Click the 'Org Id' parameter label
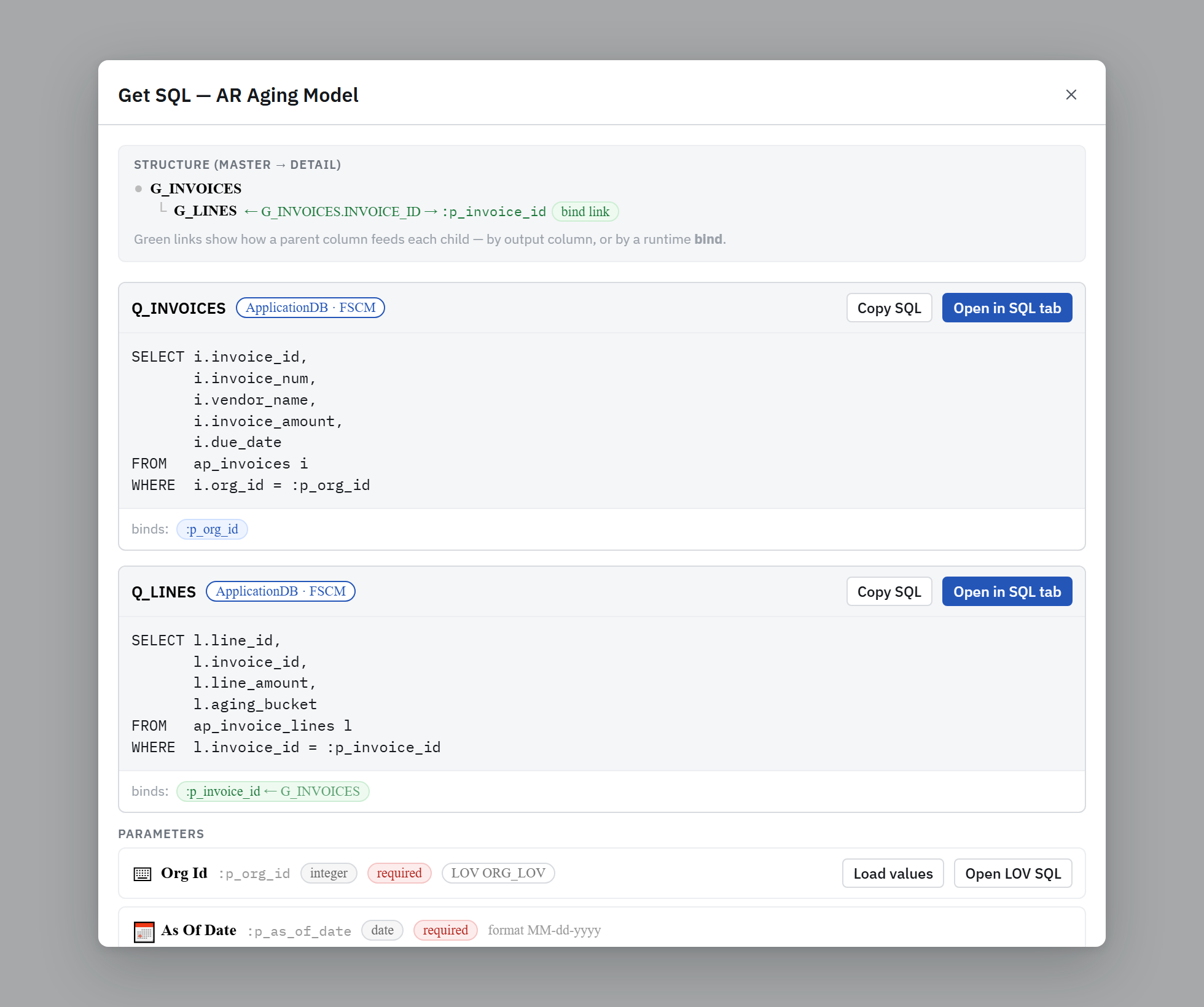Image resolution: width=1204 pixels, height=1007 pixels. coord(184,873)
